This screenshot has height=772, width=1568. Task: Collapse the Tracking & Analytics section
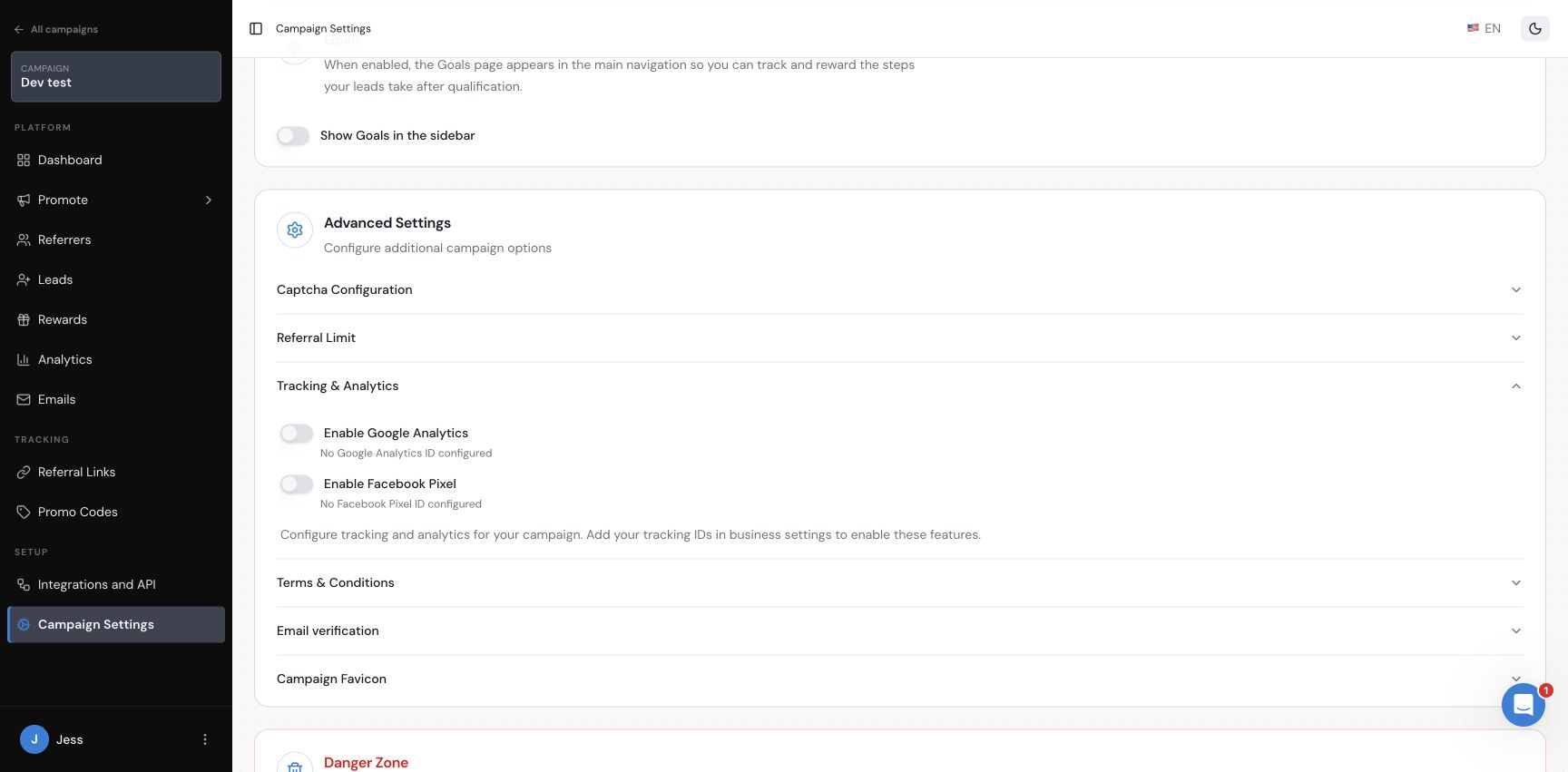(900, 386)
